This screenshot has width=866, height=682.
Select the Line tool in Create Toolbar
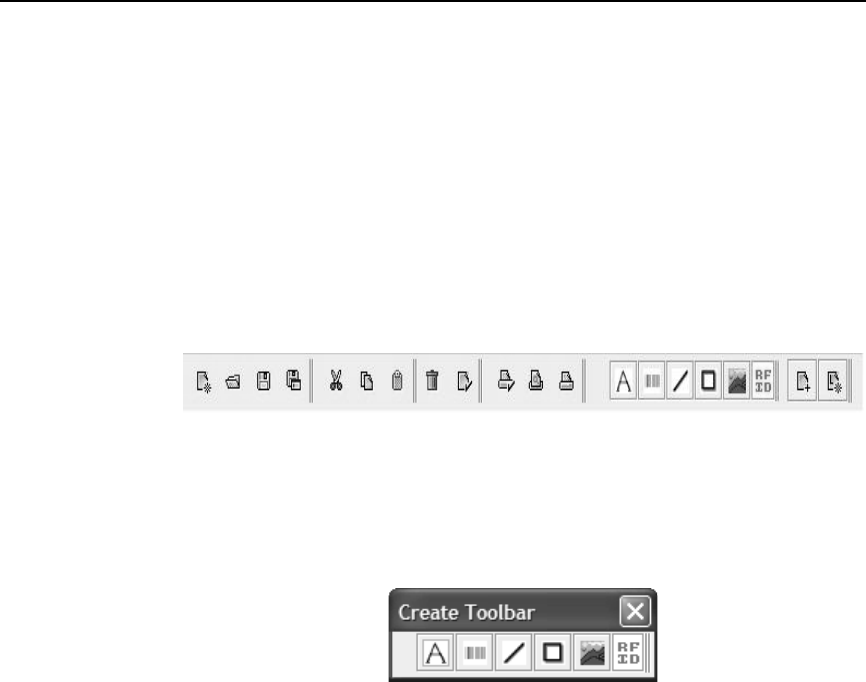(514, 653)
